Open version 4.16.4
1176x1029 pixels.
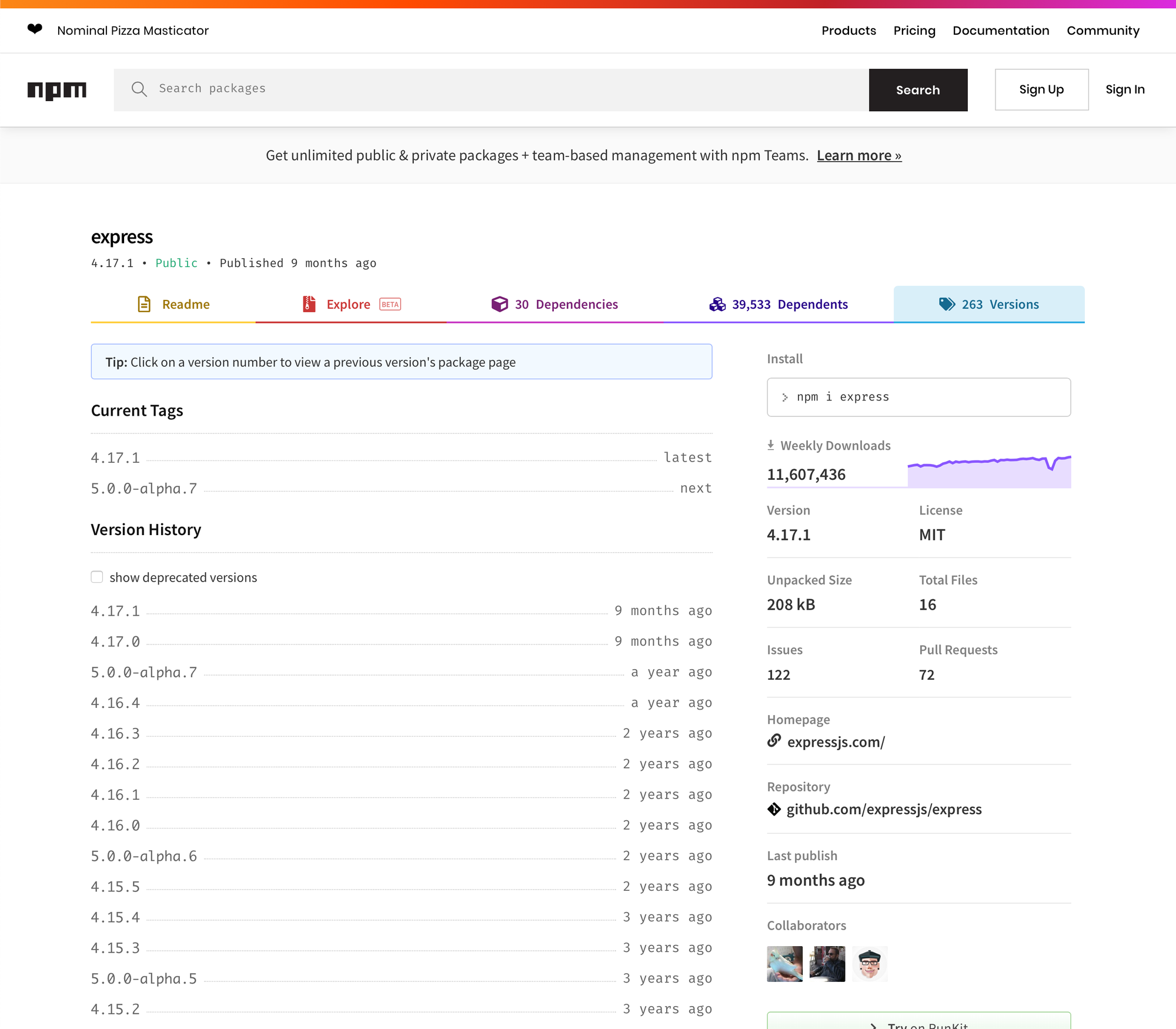tap(115, 703)
